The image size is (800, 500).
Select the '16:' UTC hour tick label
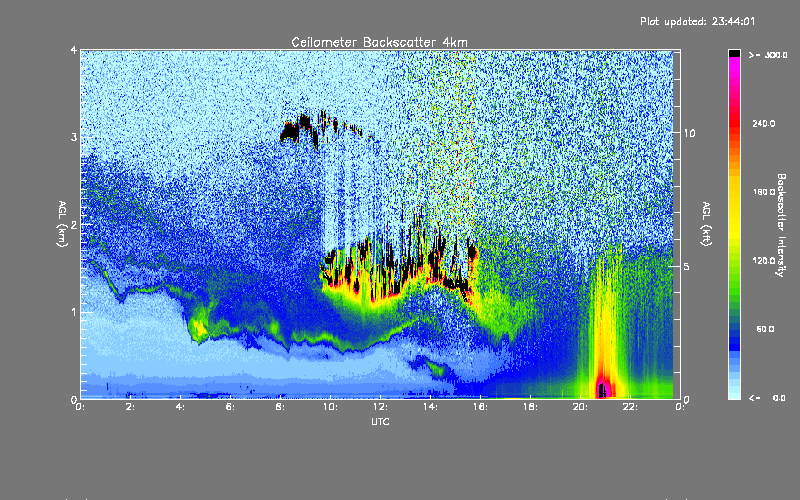click(480, 407)
